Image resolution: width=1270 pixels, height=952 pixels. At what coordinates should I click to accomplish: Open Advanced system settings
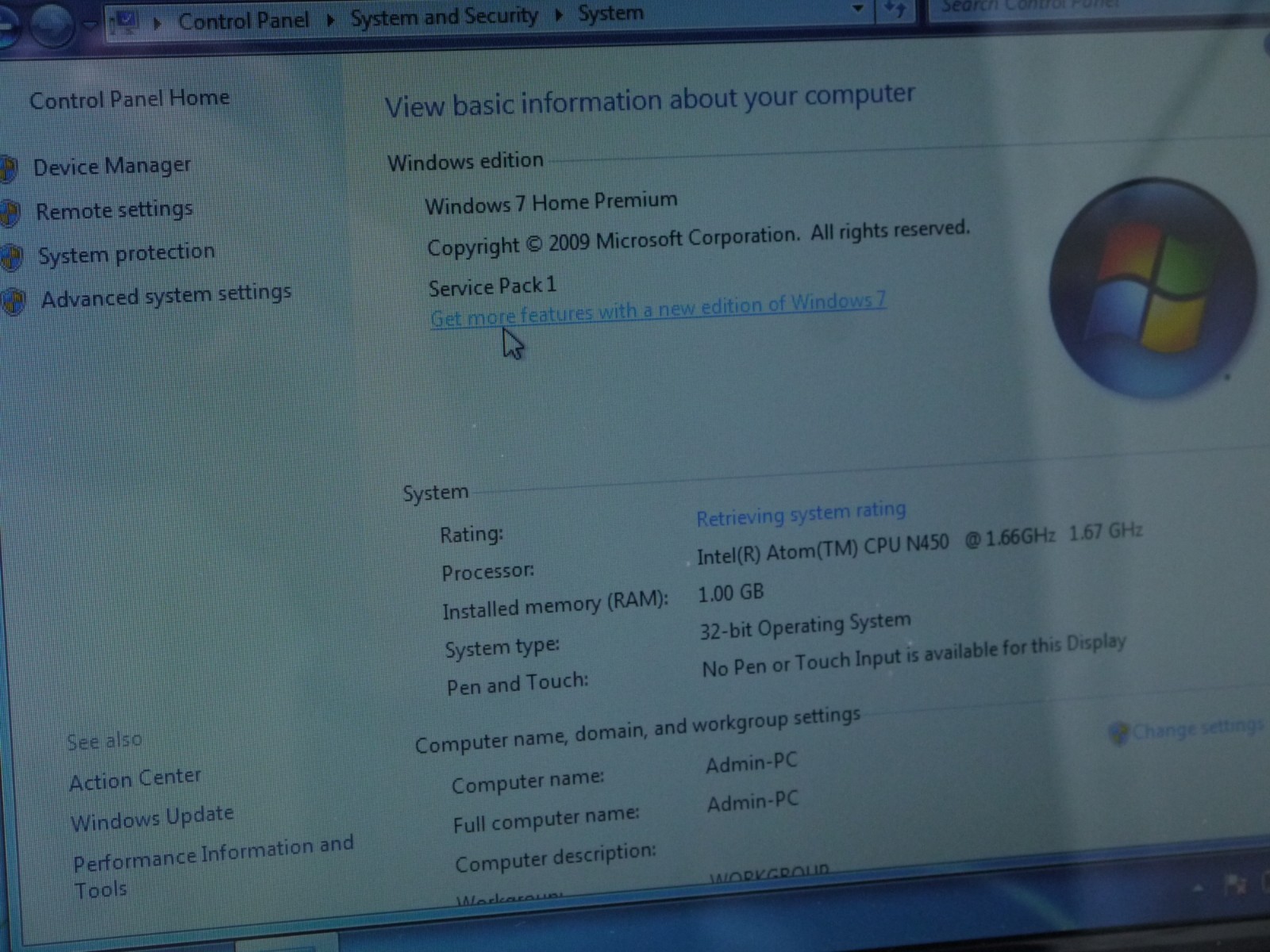(166, 297)
